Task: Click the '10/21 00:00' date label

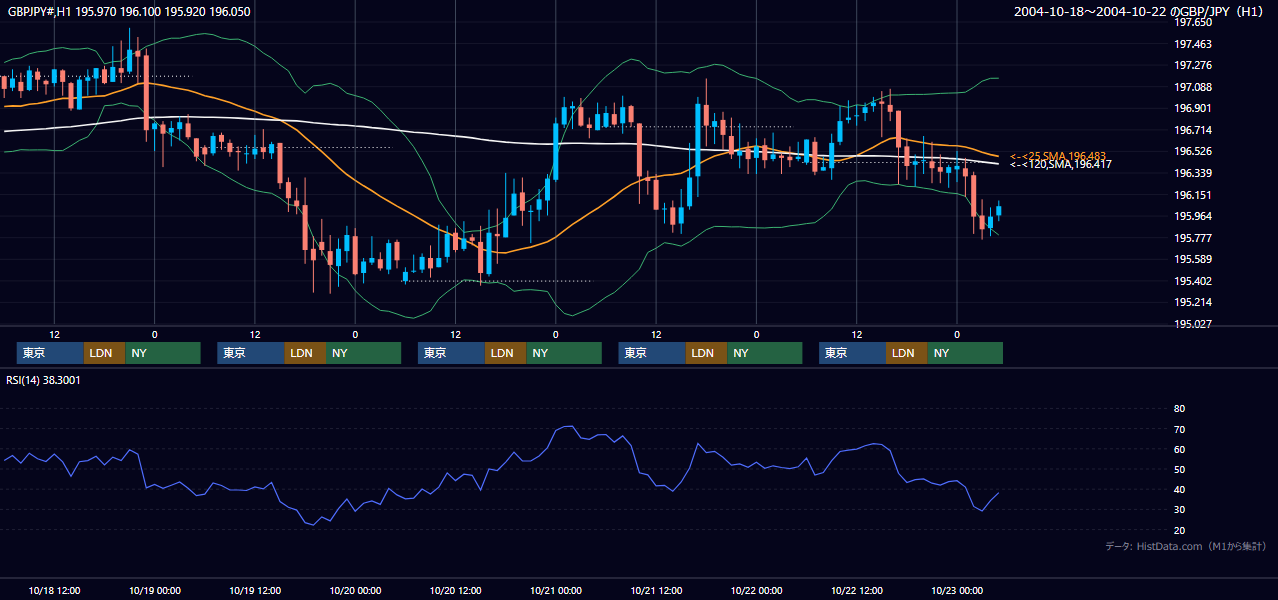Action: [556, 590]
